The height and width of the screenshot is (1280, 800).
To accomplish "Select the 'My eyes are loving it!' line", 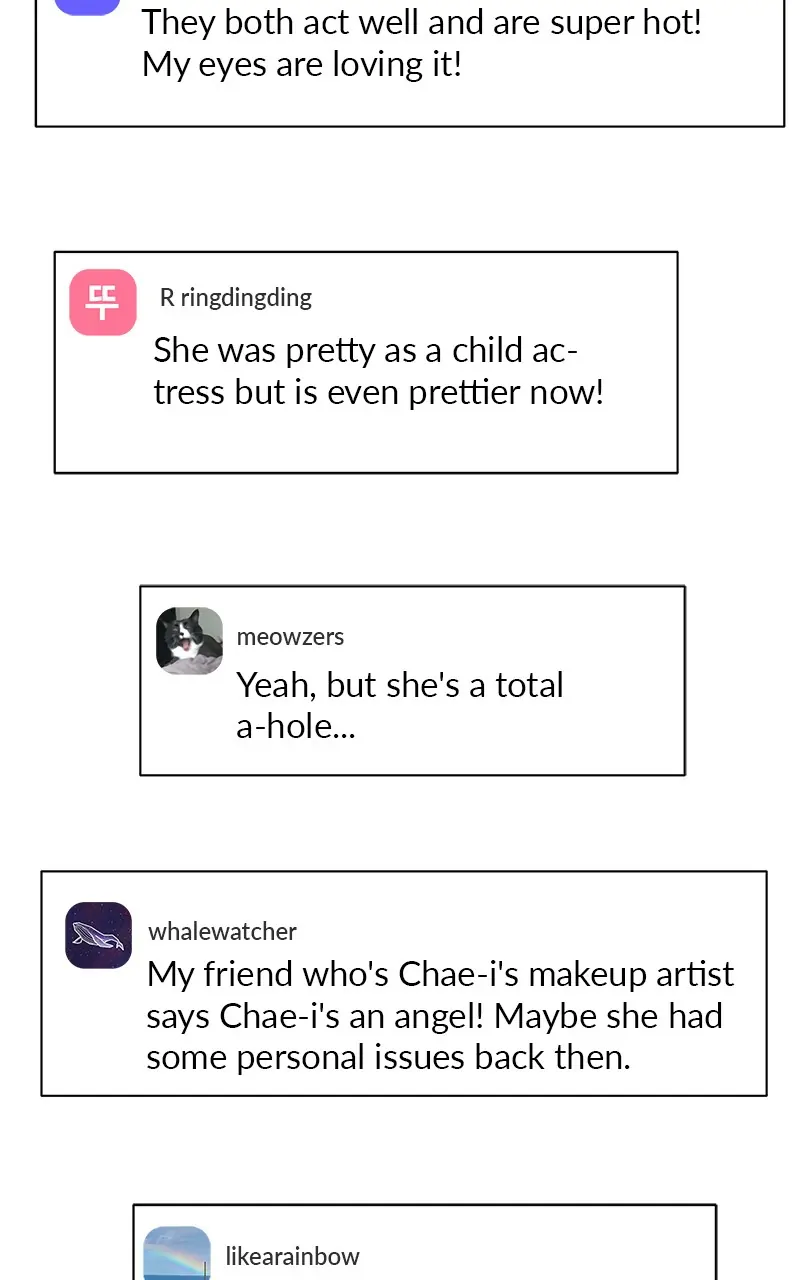I will (302, 64).
